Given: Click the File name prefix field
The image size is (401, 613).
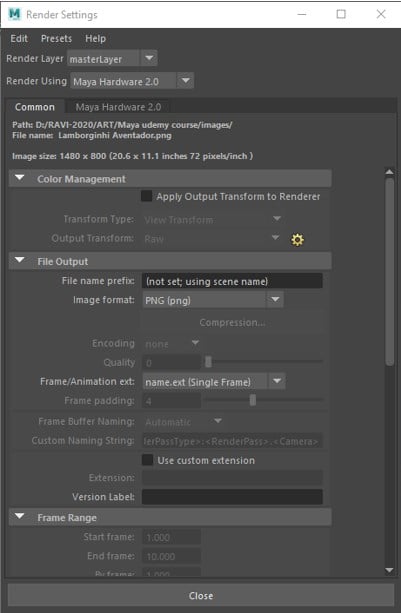Looking at the screenshot, I should (x=232, y=281).
